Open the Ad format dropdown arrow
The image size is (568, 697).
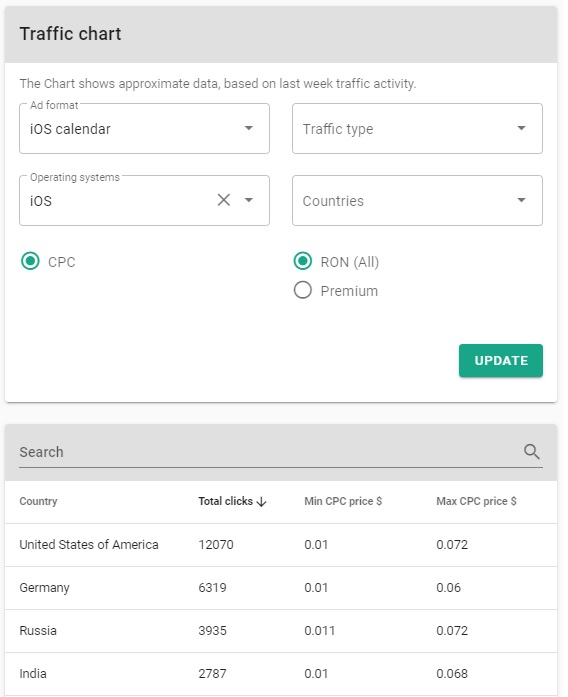249,128
